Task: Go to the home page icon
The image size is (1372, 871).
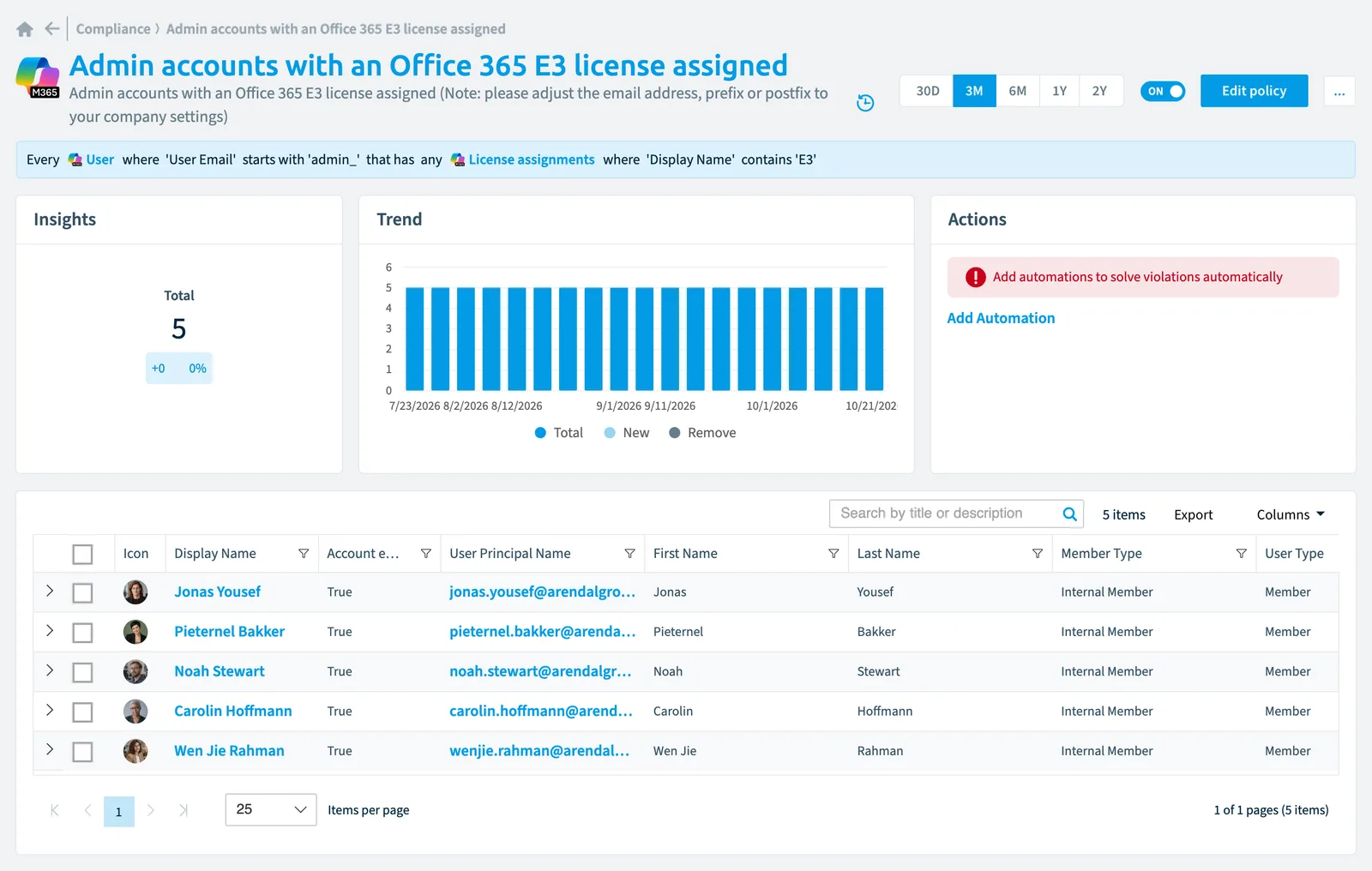Action: (25, 29)
